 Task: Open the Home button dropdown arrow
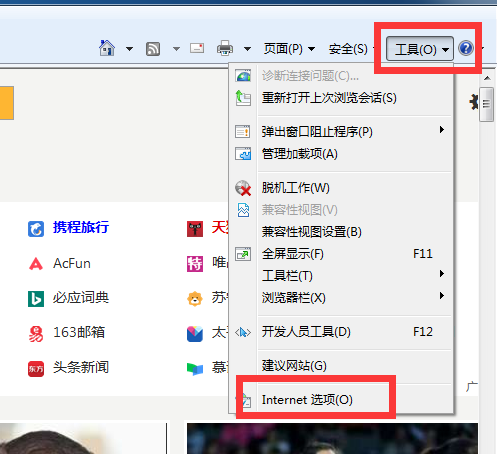coord(129,49)
